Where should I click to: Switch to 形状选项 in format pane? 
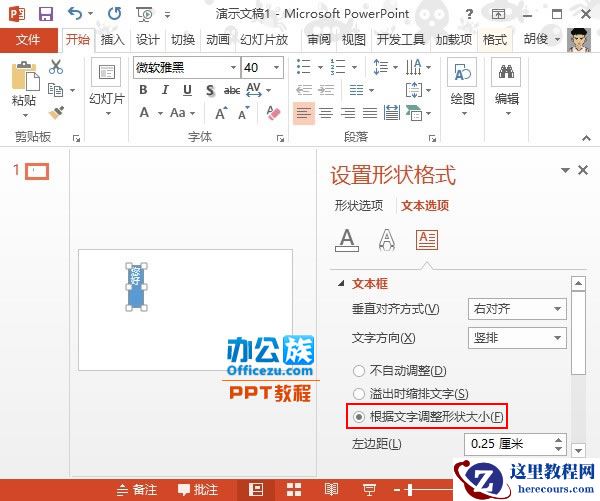(359, 206)
